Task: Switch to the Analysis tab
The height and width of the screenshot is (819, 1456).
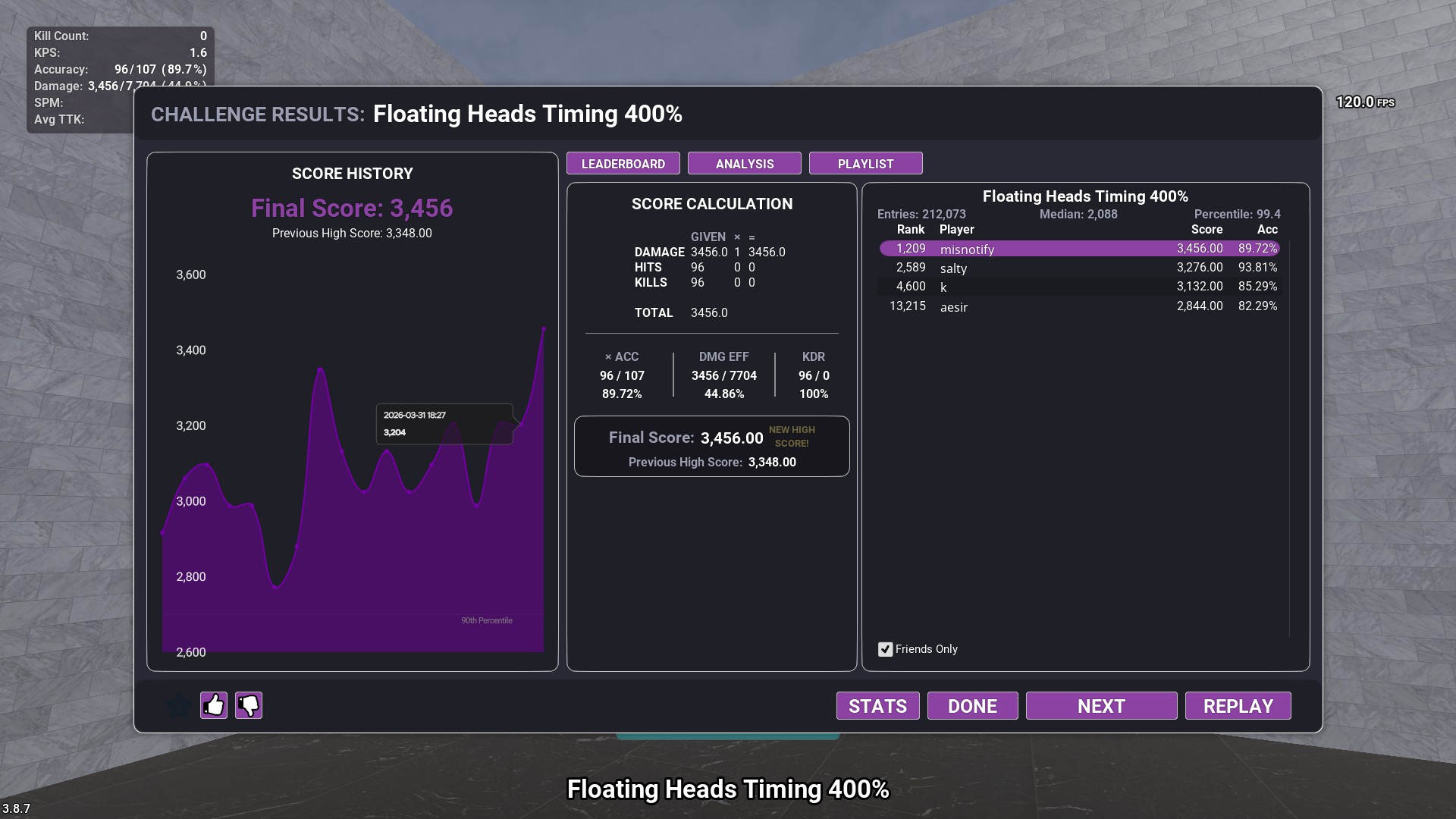Action: (744, 164)
